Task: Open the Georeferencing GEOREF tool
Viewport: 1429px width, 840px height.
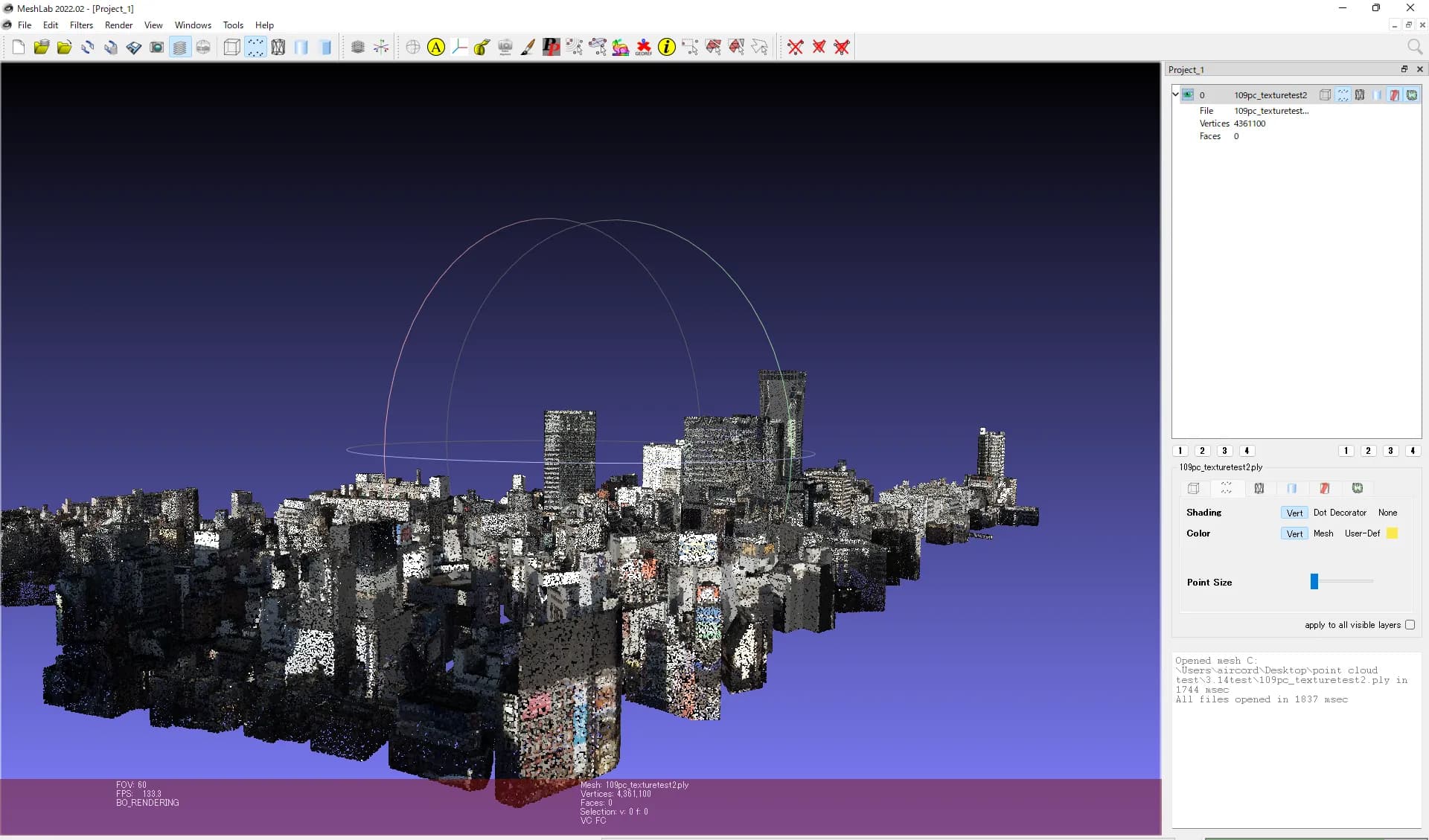Action: coord(643,48)
